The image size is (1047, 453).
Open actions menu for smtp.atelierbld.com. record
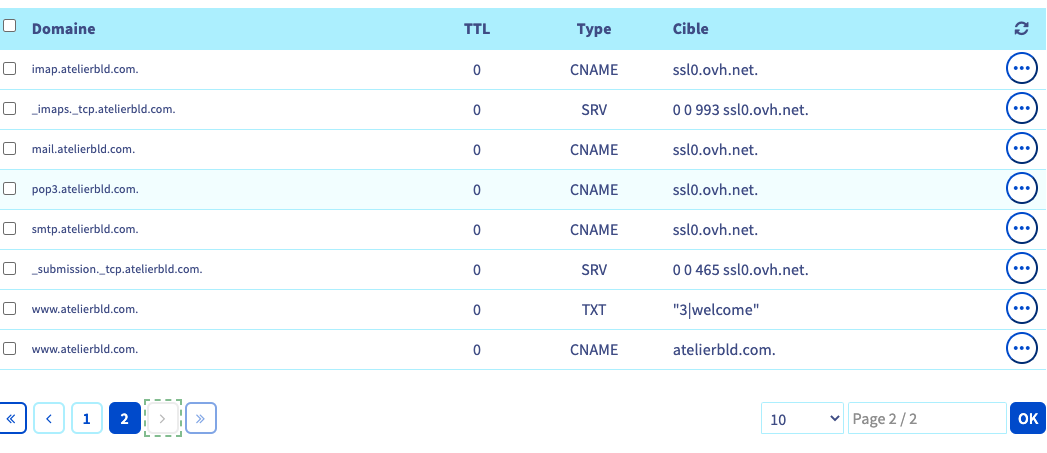pyautogui.click(x=1020, y=229)
